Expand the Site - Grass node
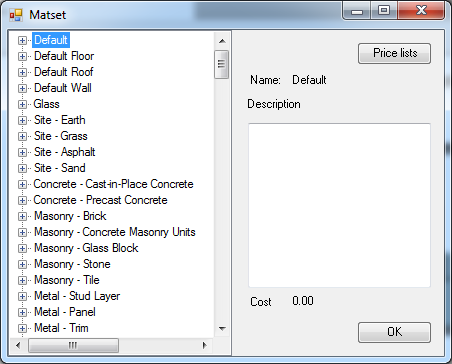The image size is (452, 364). click(x=22, y=136)
